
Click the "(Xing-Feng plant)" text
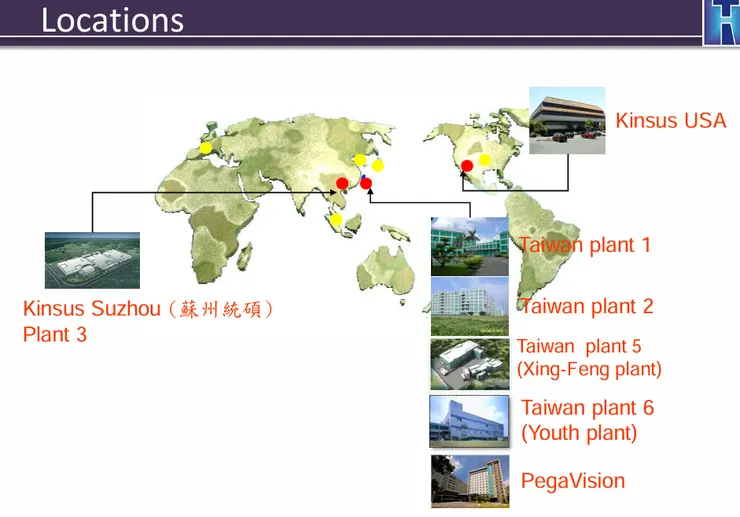point(589,369)
